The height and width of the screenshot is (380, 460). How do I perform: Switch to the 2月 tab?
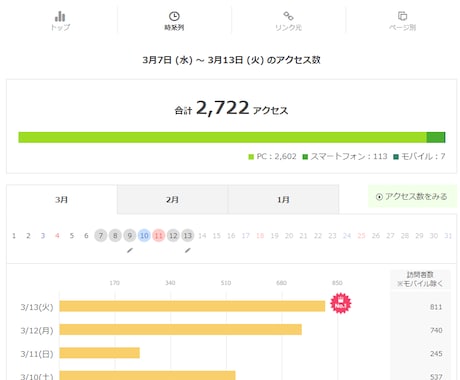pos(172,199)
